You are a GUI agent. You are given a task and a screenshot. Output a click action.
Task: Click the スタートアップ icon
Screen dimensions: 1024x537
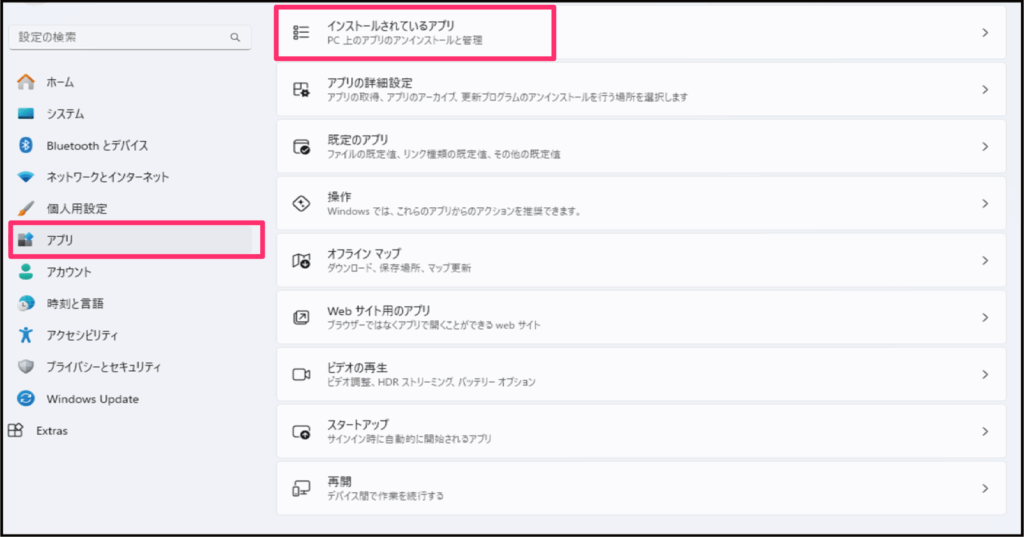[301, 431]
